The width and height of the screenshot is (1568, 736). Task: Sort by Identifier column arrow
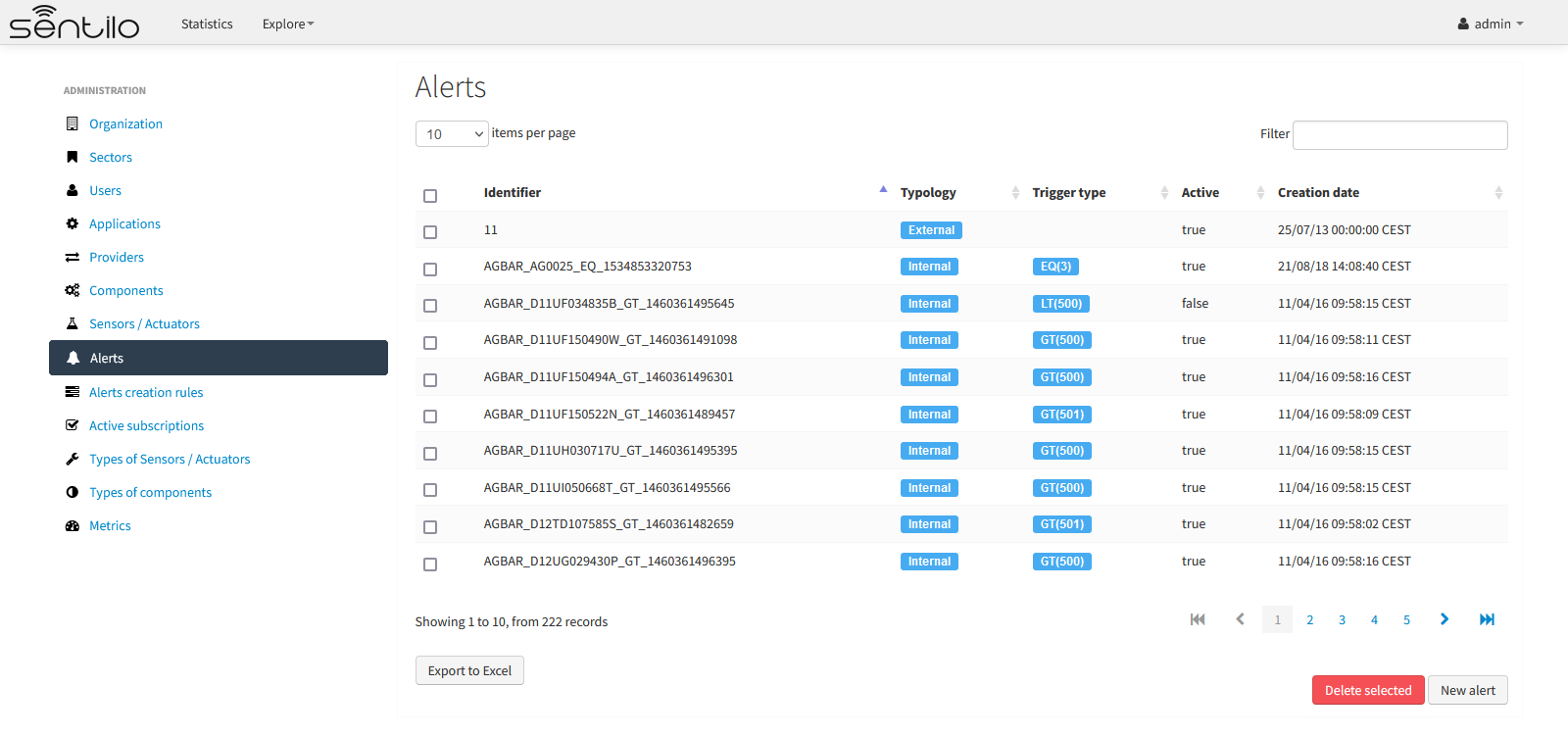click(x=883, y=190)
